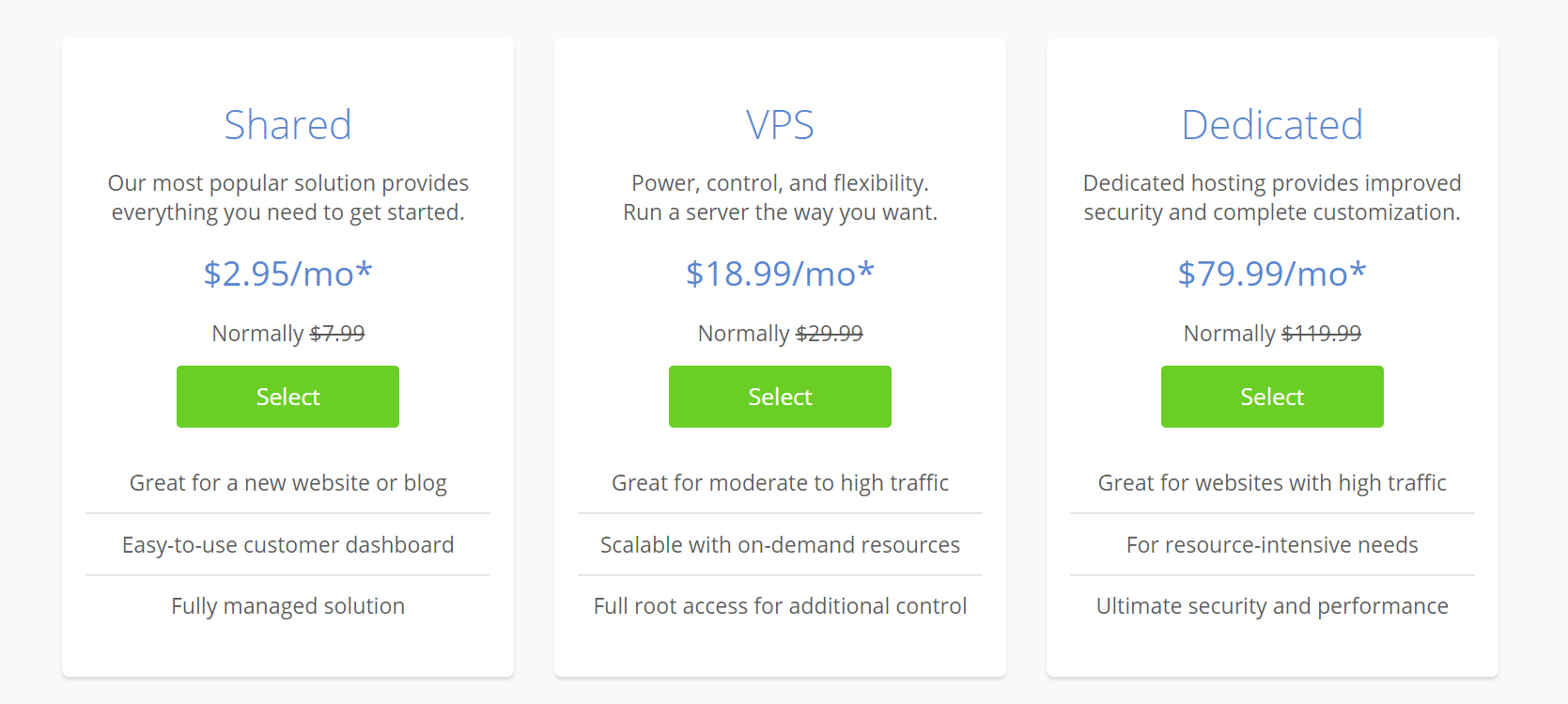Click Select button for Dedicated hosting
The height and width of the screenshot is (704, 1568).
click(x=1272, y=397)
